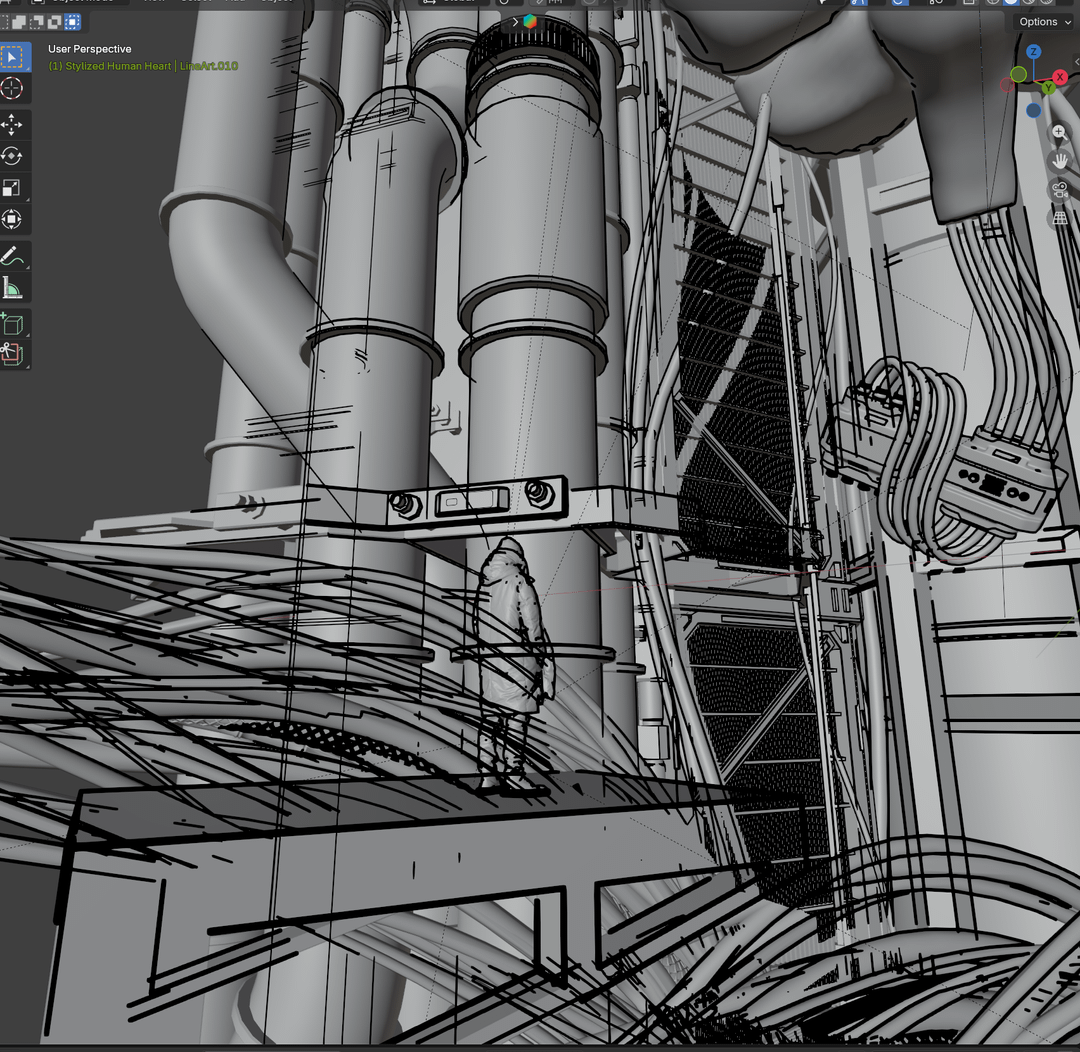
Task: Expand chevron beside the colored cube icon
Action: (x=515, y=21)
